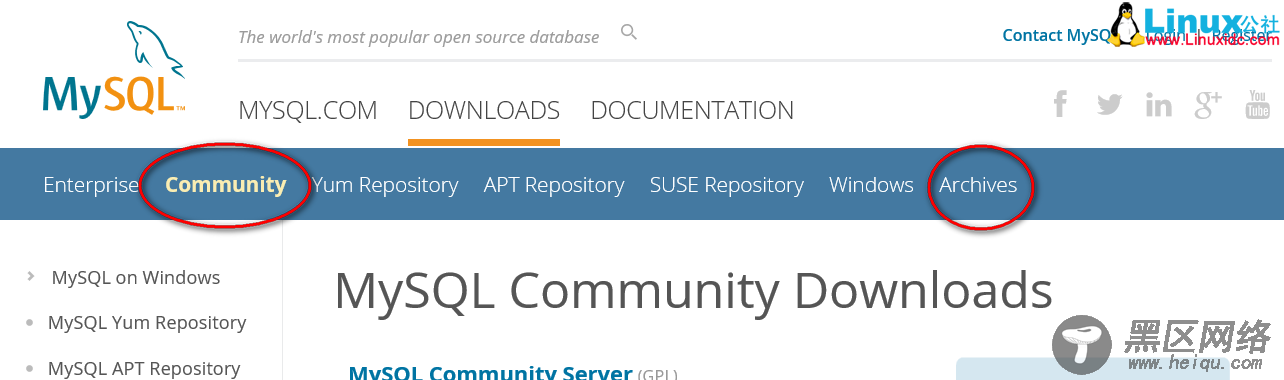Open MySQL Yum Repository sidebar link
The width and height of the screenshot is (1284, 380).
147,322
